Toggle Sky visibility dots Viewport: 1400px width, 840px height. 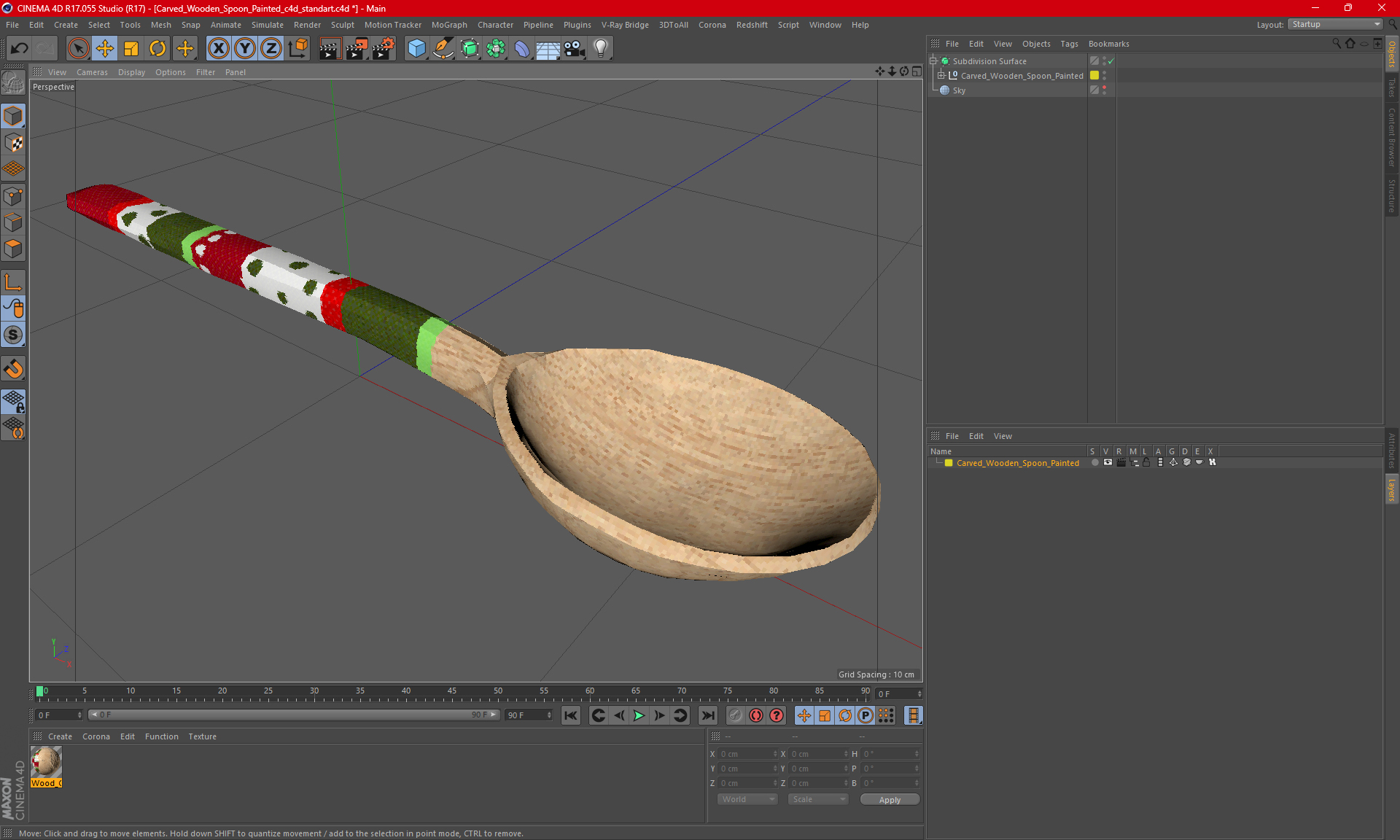[x=1104, y=90]
